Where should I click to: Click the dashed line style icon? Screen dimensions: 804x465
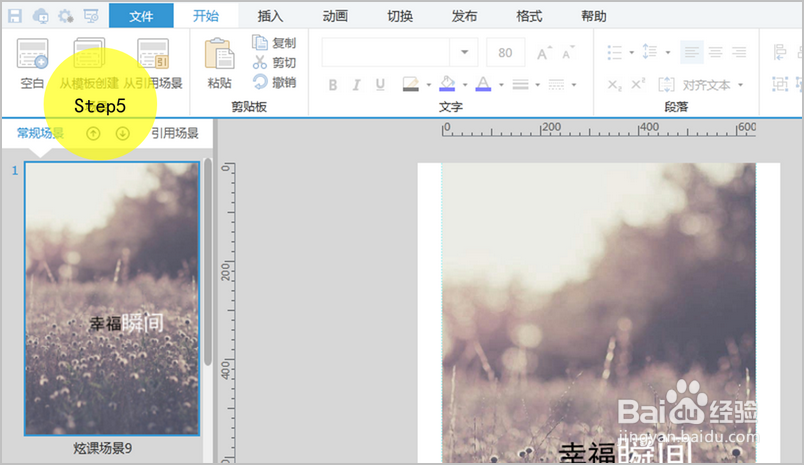(x=556, y=85)
